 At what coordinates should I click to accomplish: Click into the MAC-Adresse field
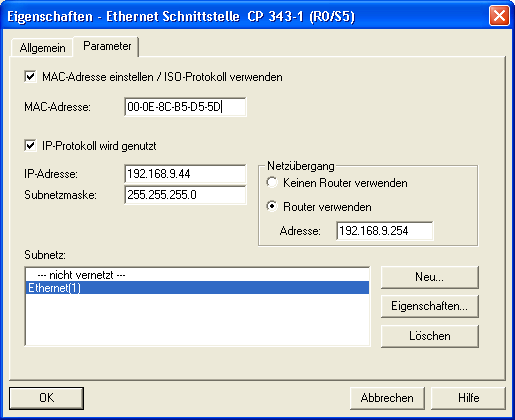coord(185,107)
